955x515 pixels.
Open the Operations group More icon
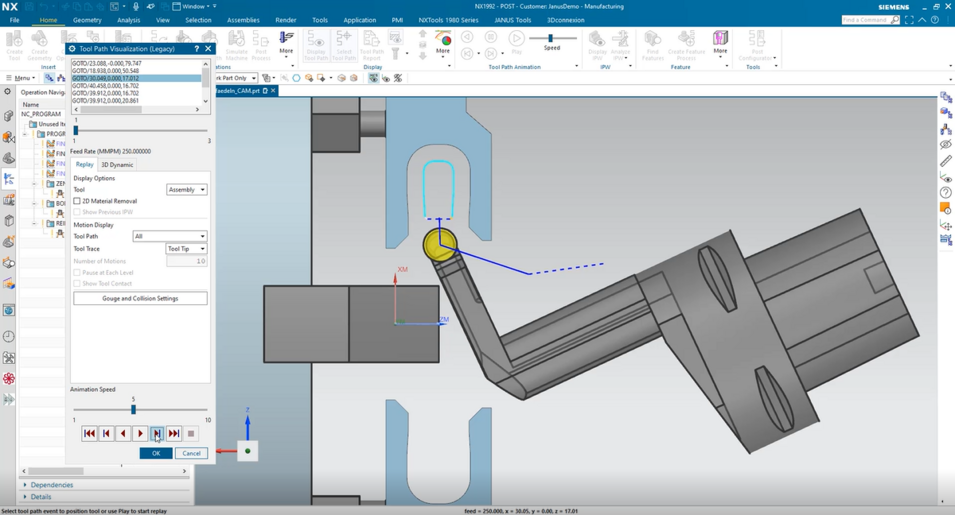point(286,43)
